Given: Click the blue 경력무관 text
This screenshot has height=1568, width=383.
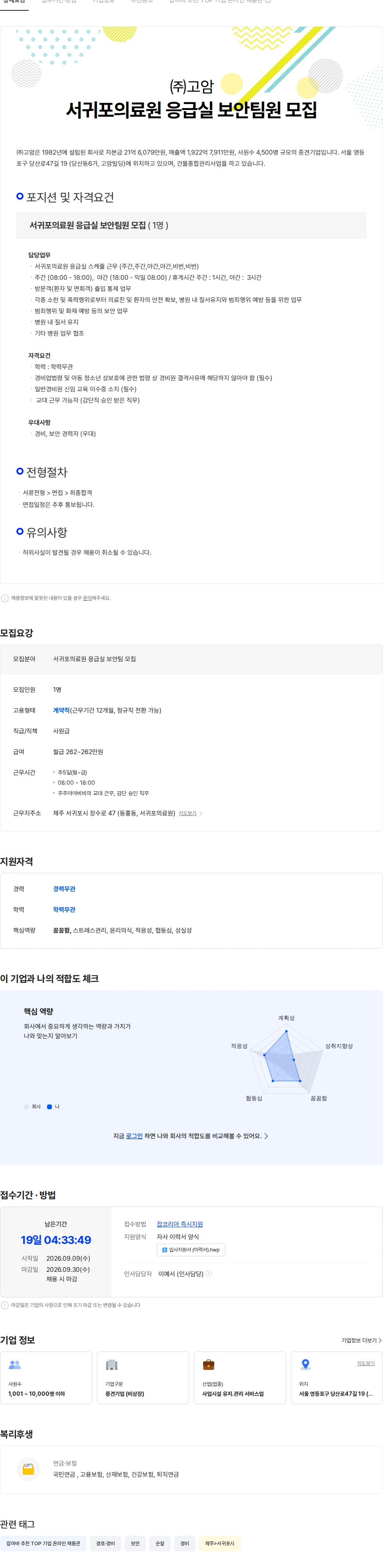Looking at the screenshot, I should (64, 889).
